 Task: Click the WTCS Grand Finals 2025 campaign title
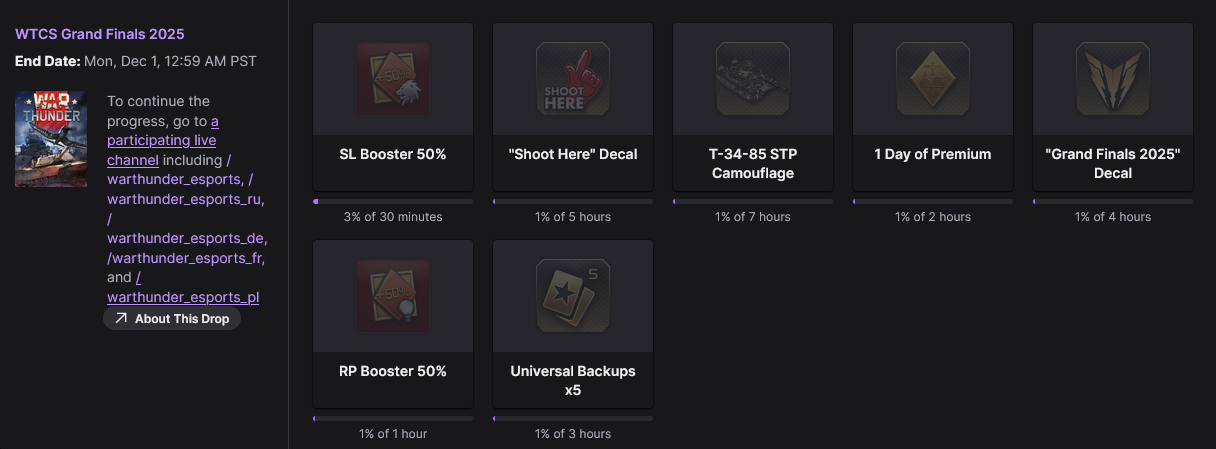(99, 34)
